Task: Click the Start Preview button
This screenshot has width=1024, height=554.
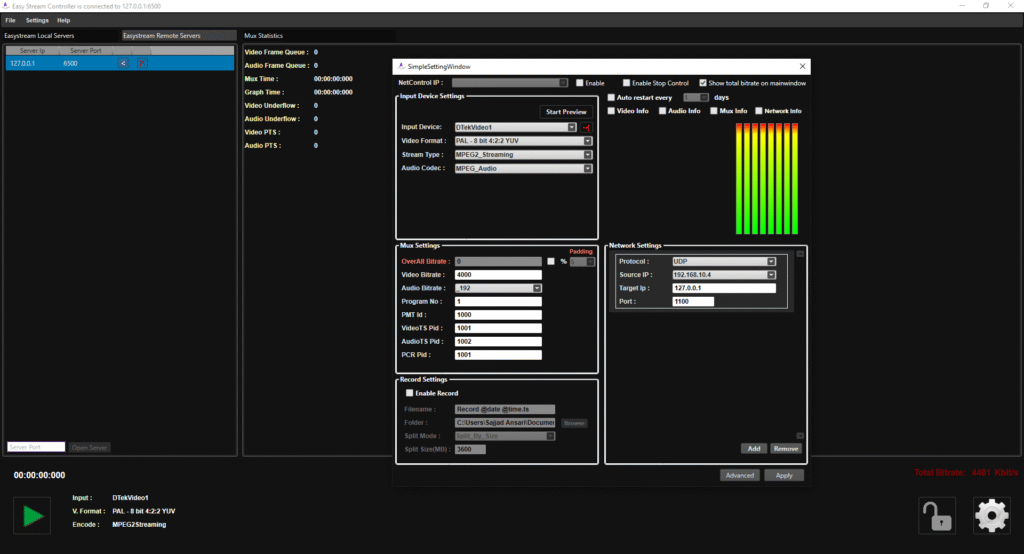Action: coord(566,112)
